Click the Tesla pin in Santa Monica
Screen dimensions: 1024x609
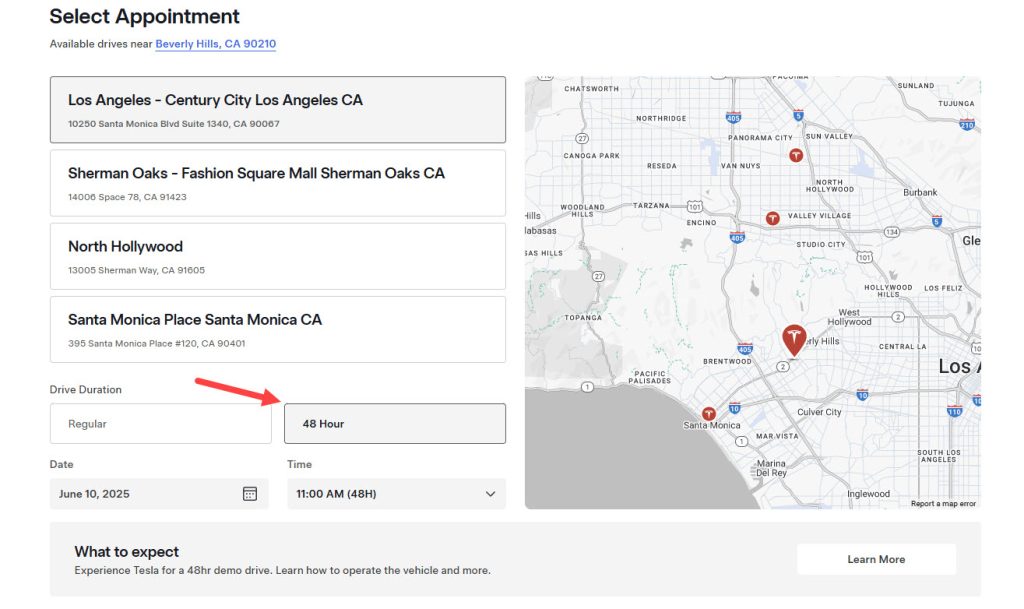click(x=709, y=413)
